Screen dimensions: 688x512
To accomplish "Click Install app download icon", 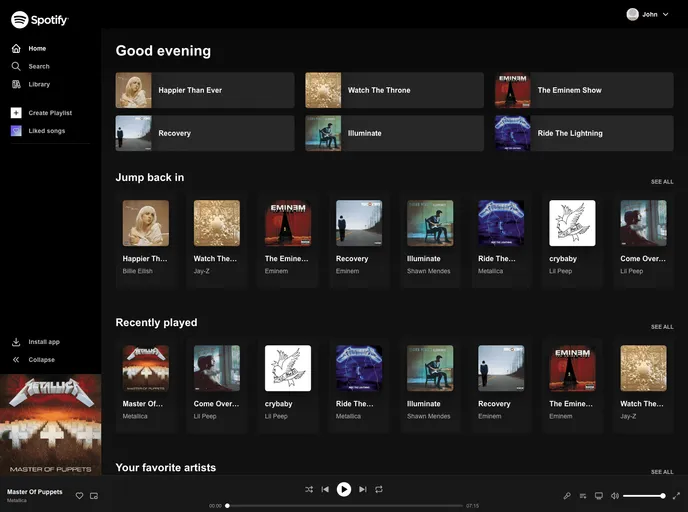I will coord(16,342).
